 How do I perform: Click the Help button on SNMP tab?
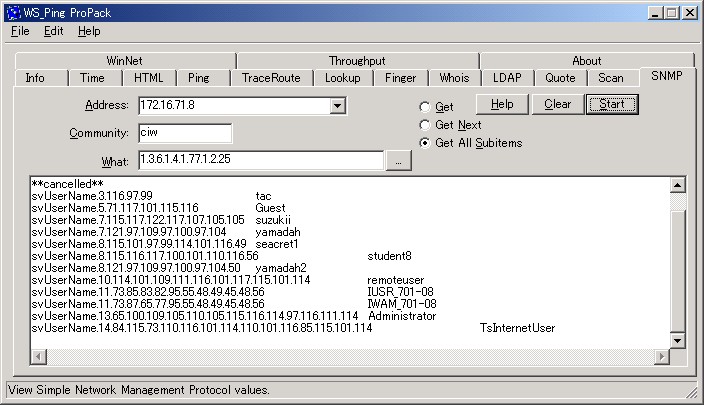tap(502, 104)
